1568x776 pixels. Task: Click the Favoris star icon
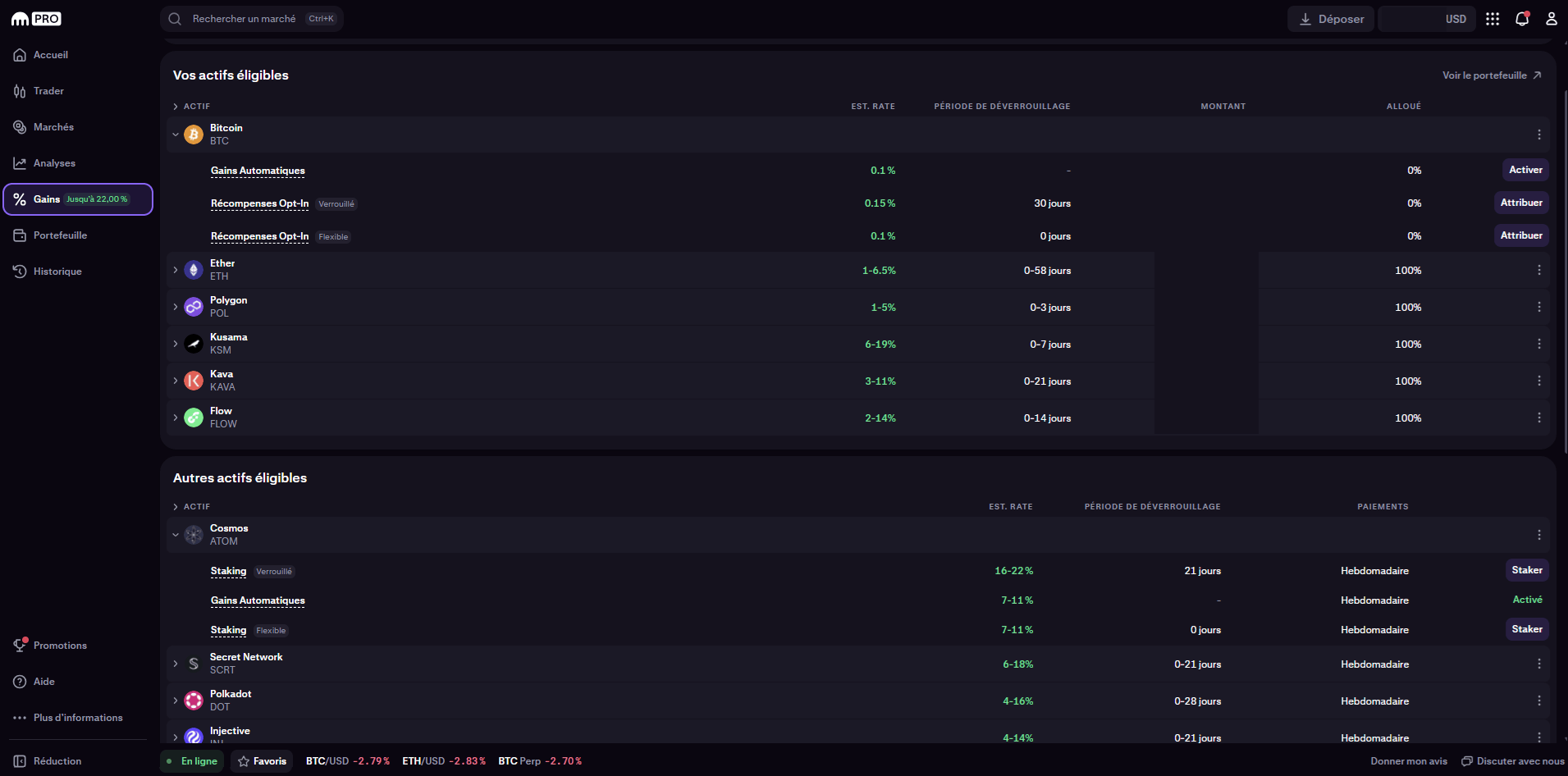[x=244, y=761]
